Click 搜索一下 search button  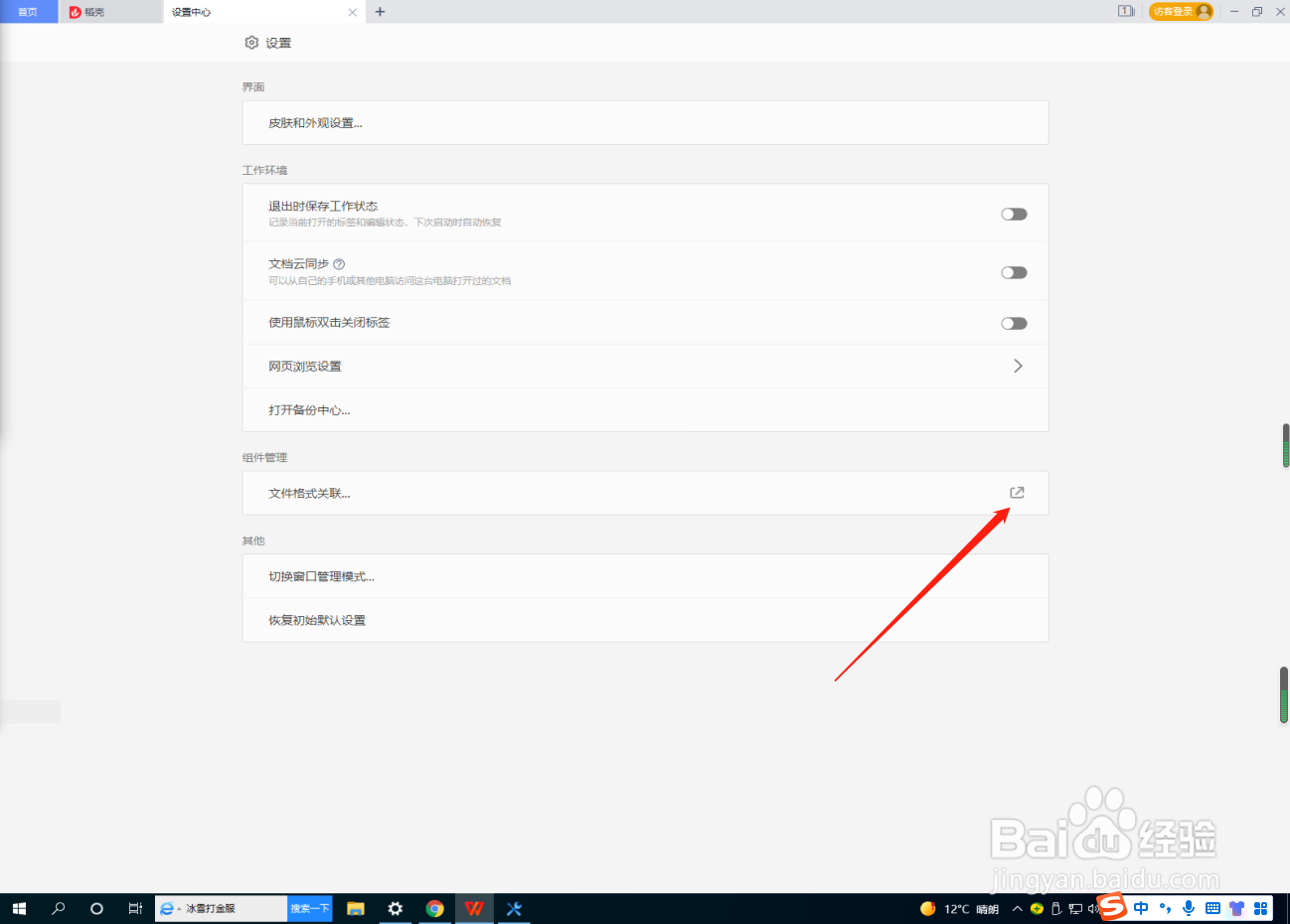coord(309,908)
